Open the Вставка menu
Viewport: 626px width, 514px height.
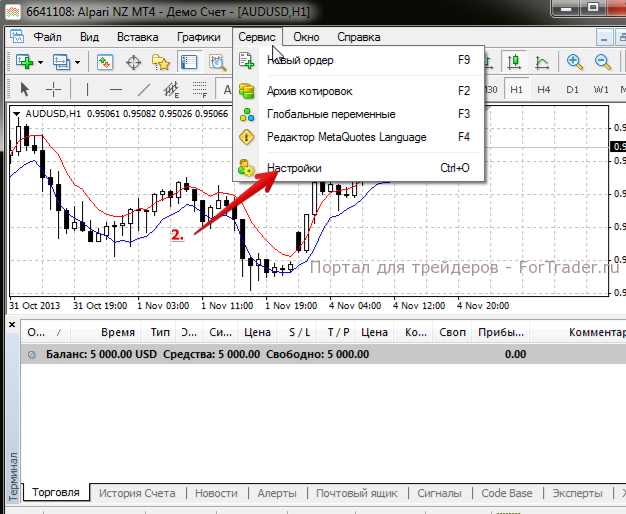click(137, 37)
